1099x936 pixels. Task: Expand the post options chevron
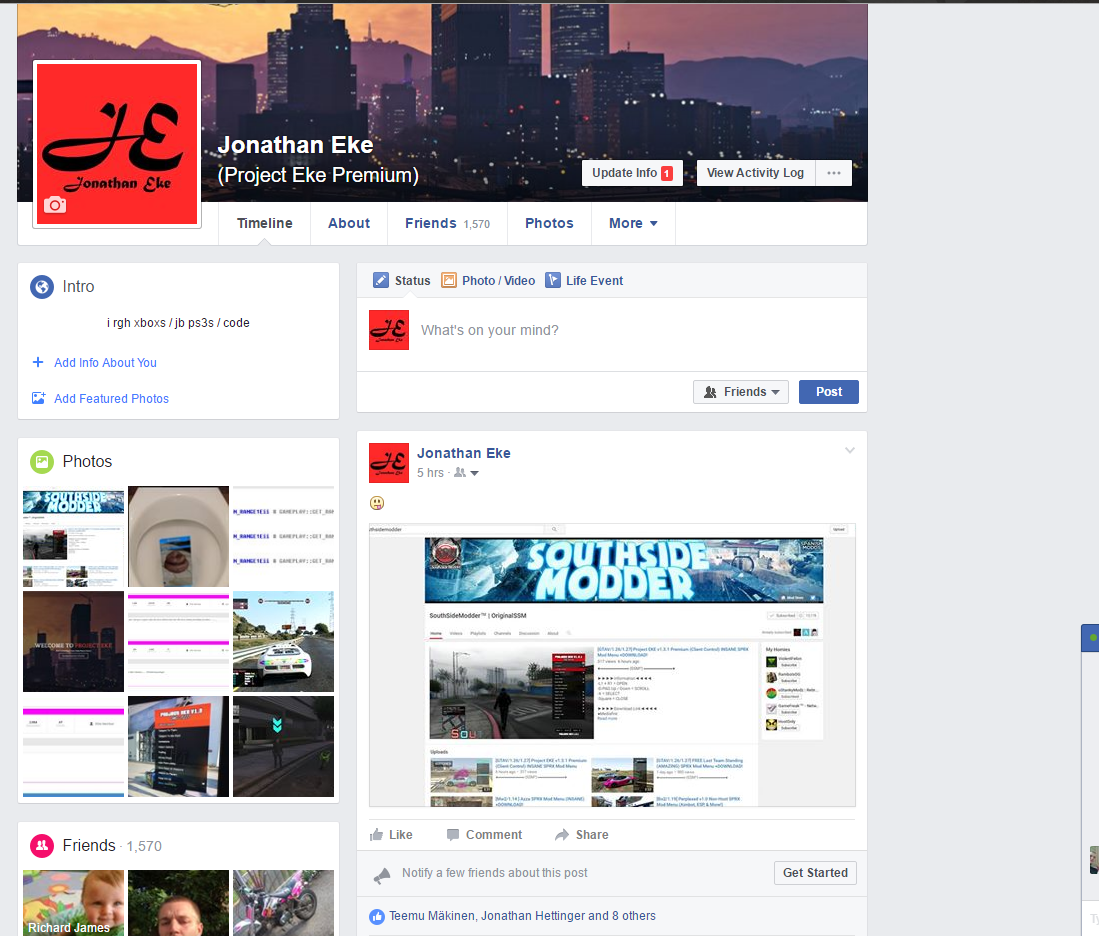tap(849, 450)
